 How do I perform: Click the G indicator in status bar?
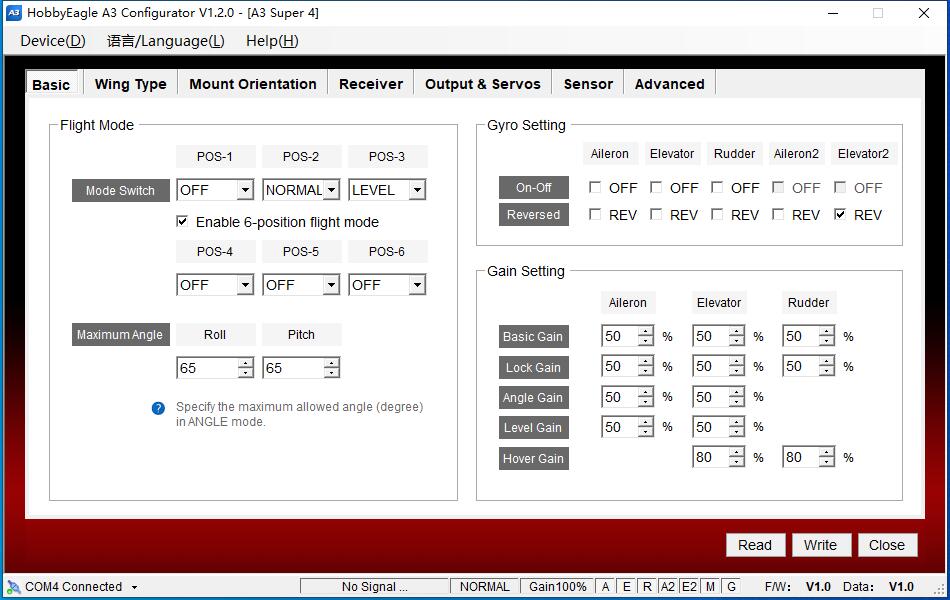point(731,587)
